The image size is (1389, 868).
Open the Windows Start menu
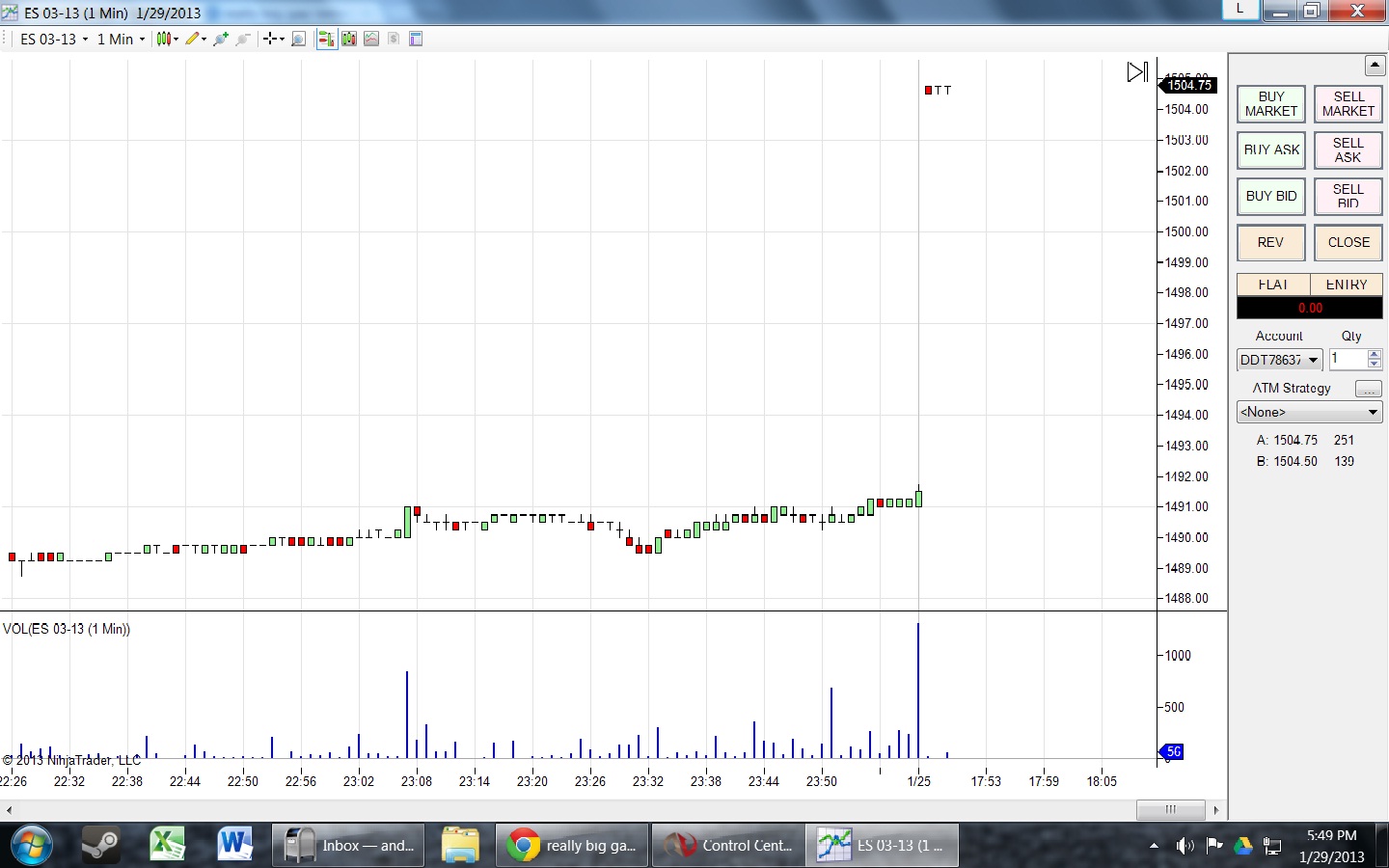click(32, 846)
